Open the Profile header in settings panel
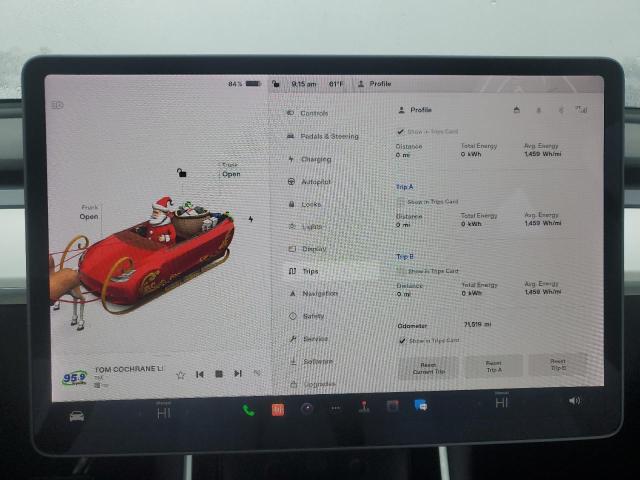Screen dimensions: 640x480 [415, 110]
